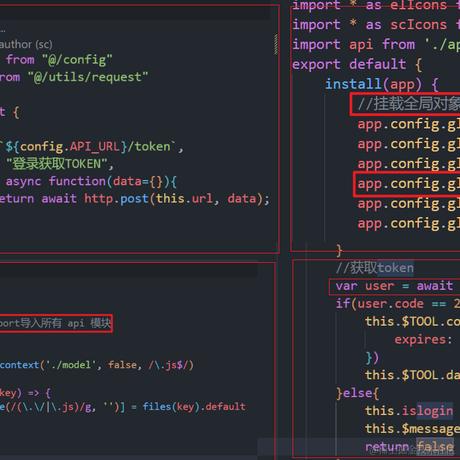
Task: Click the this.islogin statement
Action: tap(409, 411)
